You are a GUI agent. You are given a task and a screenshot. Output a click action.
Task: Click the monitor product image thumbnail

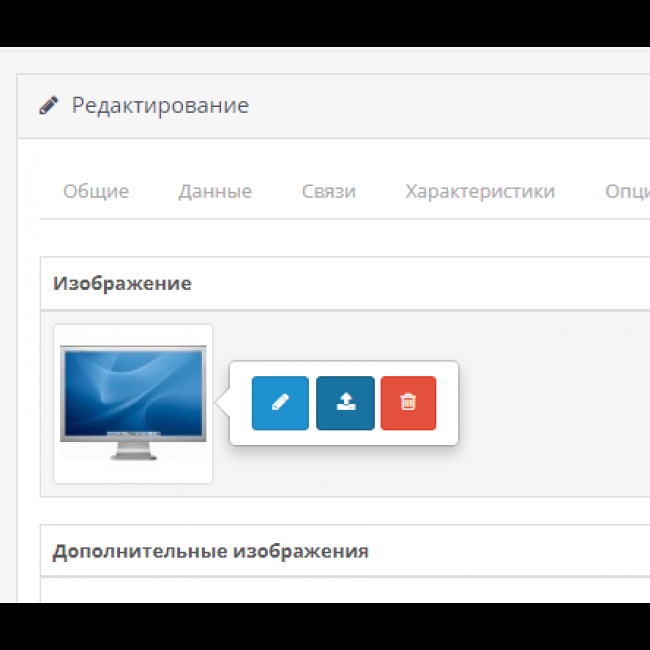tap(133, 403)
